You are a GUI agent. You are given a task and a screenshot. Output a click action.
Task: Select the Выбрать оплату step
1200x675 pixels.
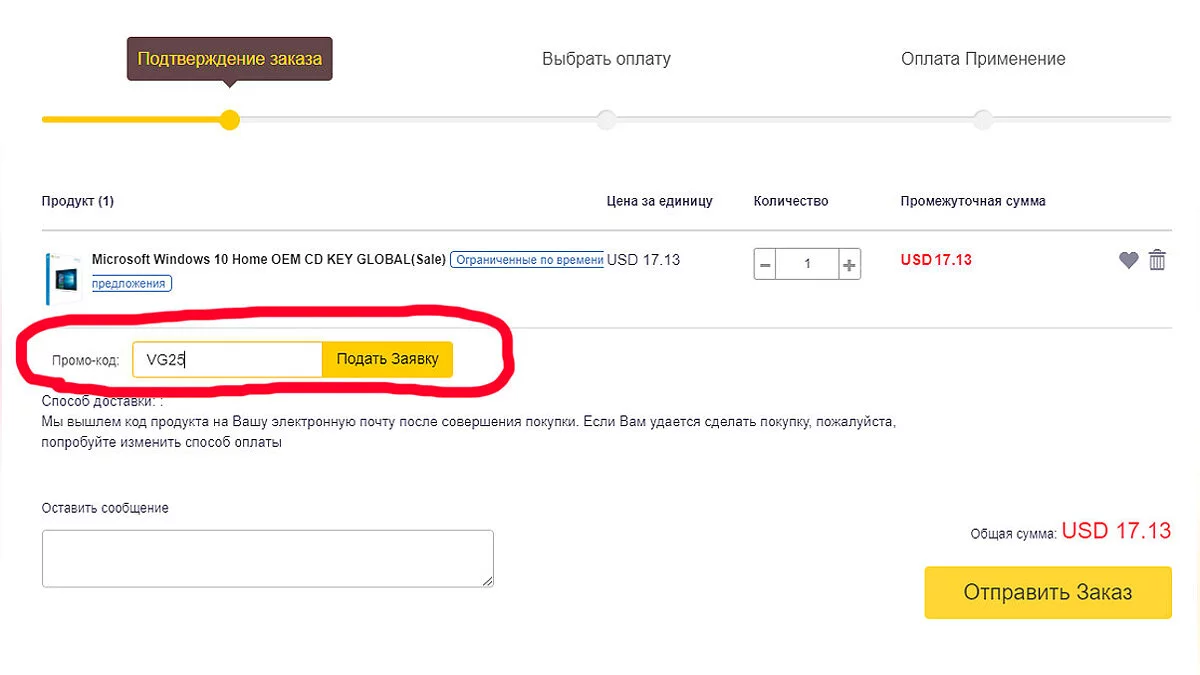606,59
